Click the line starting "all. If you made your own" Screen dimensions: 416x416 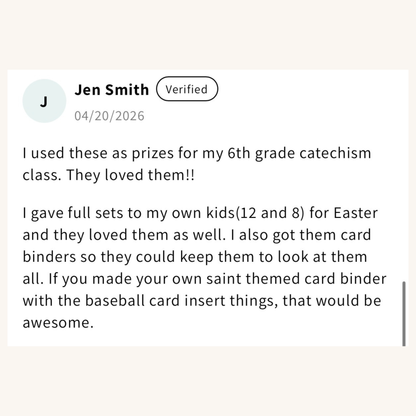[205, 279]
